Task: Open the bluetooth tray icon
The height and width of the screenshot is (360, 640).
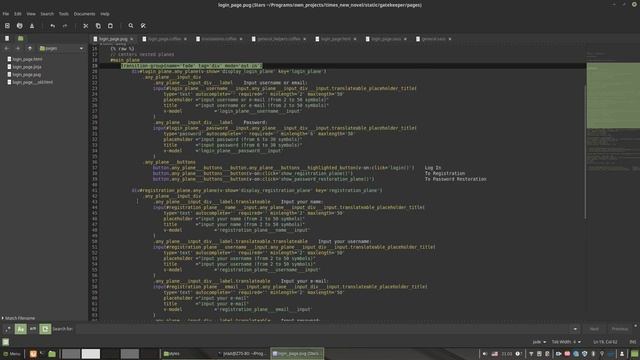Action: click(x=593, y=353)
